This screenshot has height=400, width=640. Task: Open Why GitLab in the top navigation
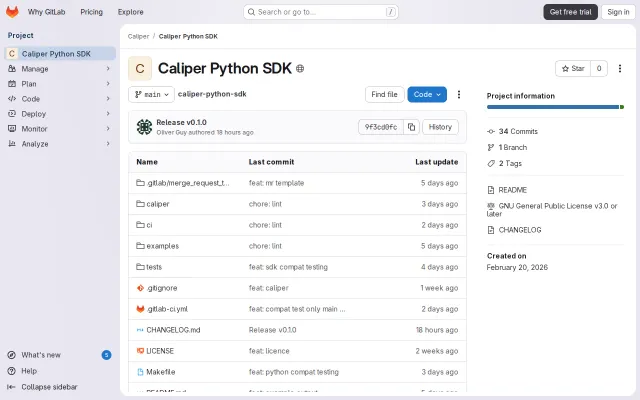(47, 12)
